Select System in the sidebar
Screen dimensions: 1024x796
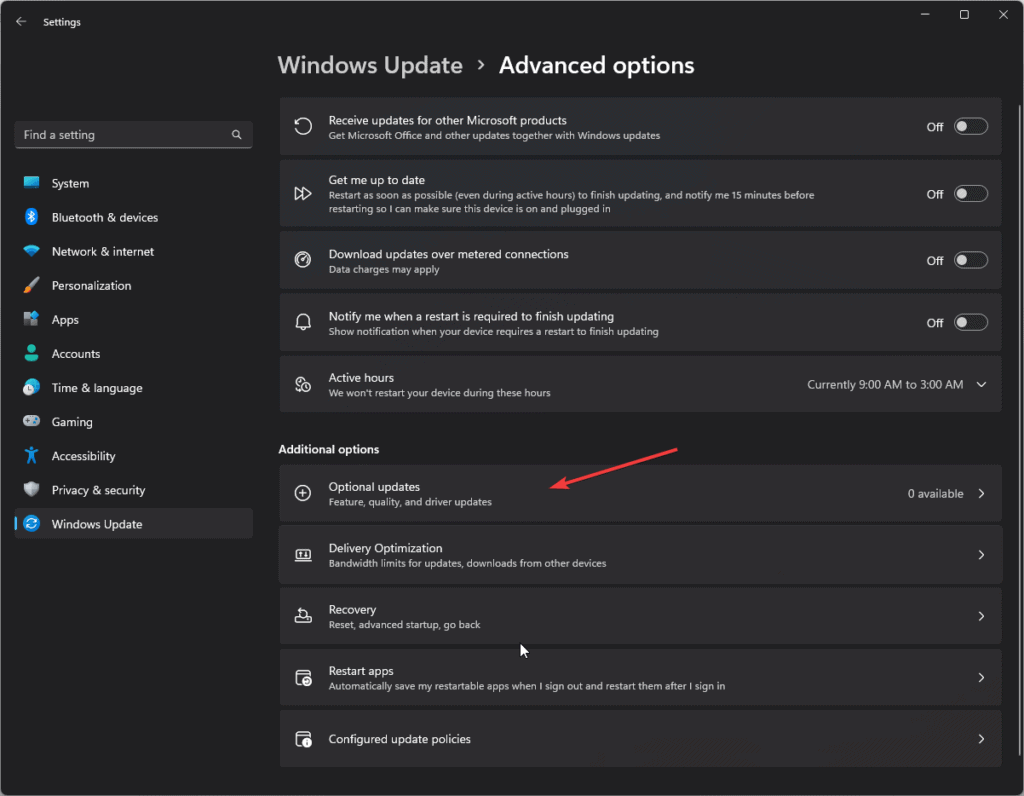click(133, 183)
